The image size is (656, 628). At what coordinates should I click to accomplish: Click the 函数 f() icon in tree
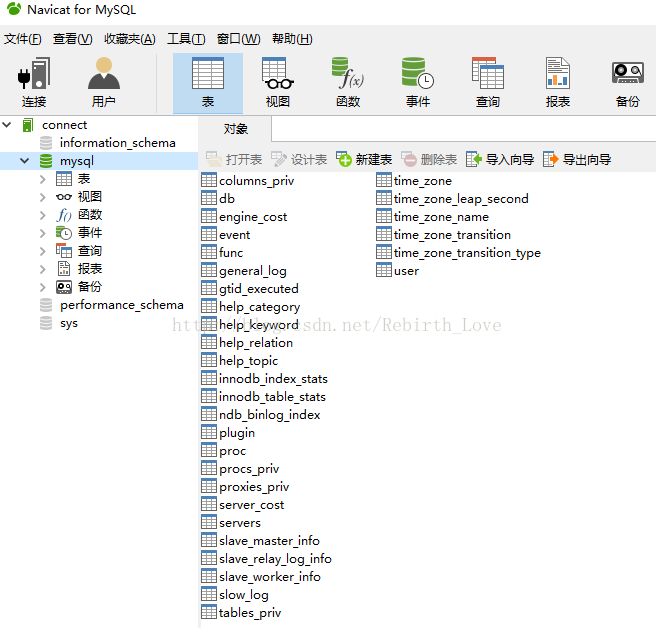click(64, 215)
